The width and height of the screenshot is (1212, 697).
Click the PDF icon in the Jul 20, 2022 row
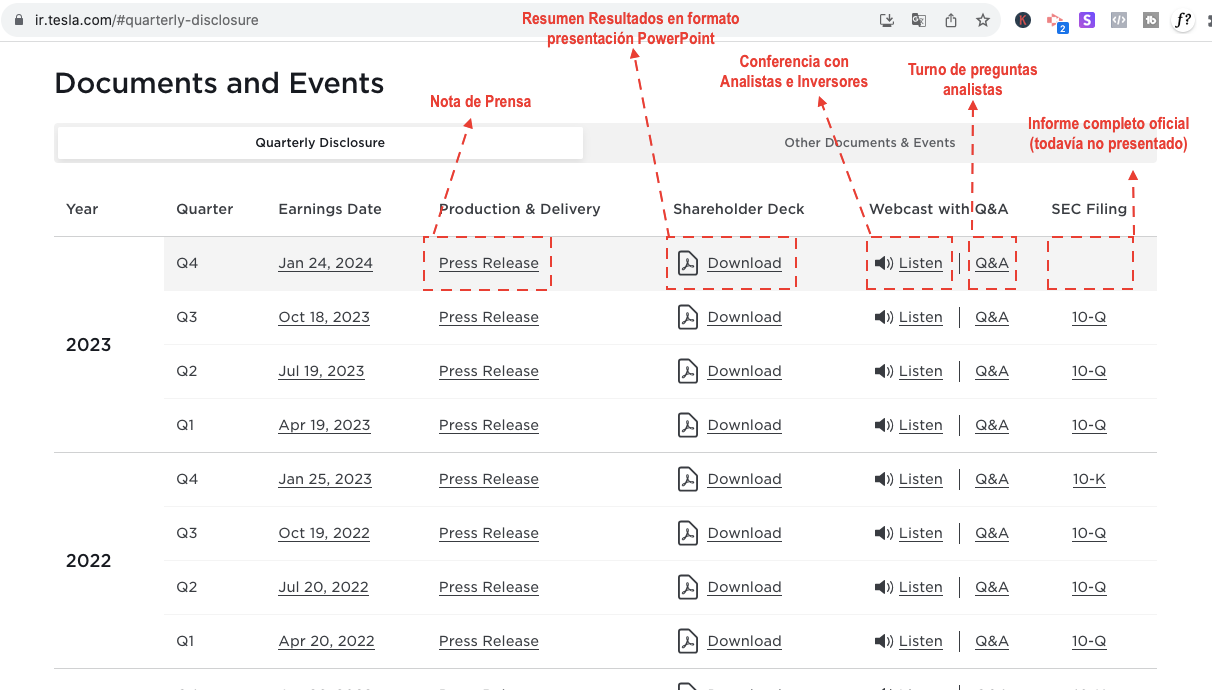click(x=687, y=587)
